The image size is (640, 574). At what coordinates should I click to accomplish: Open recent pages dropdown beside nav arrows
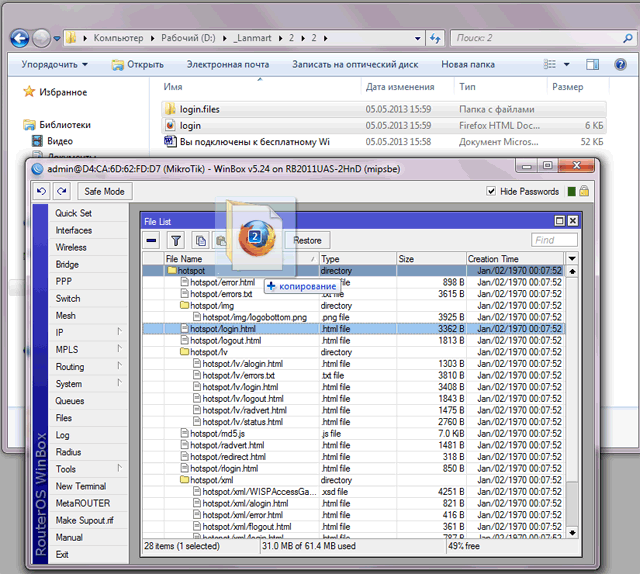(x=57, y=38)
